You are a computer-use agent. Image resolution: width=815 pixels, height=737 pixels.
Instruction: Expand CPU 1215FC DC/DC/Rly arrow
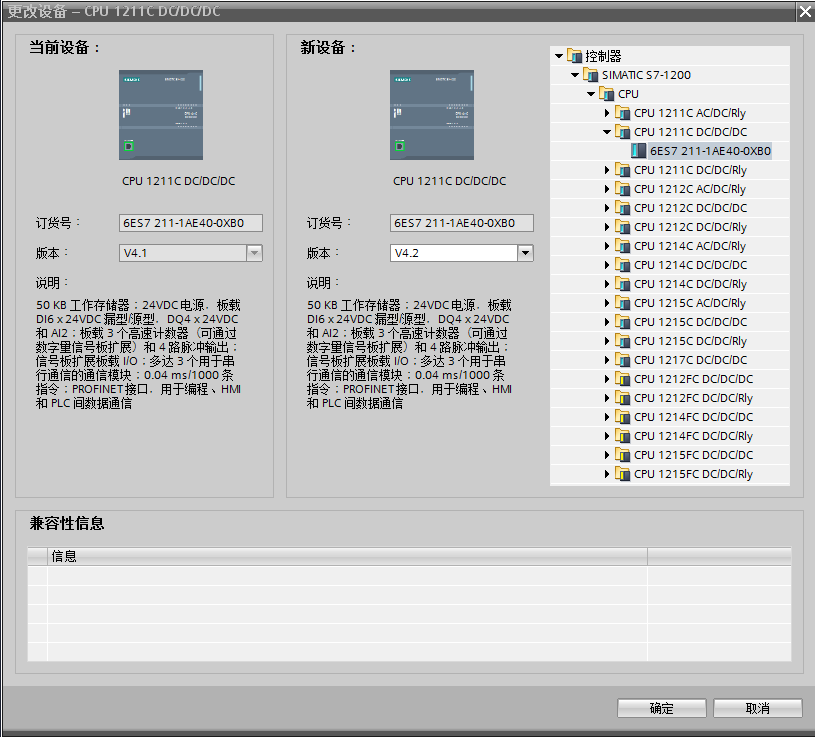pyautogui.click(x=607, y=474)
